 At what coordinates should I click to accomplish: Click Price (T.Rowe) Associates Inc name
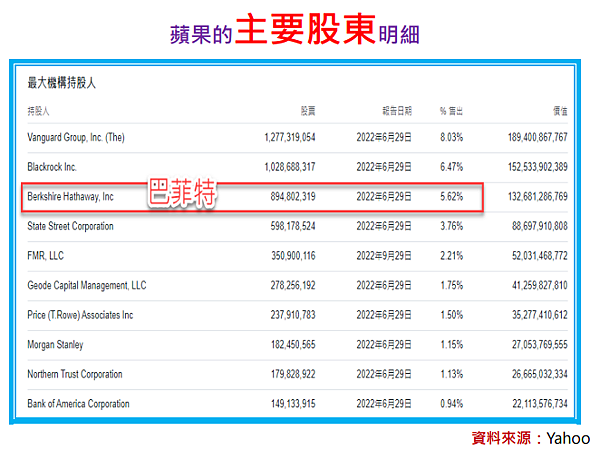click(80, 315)
